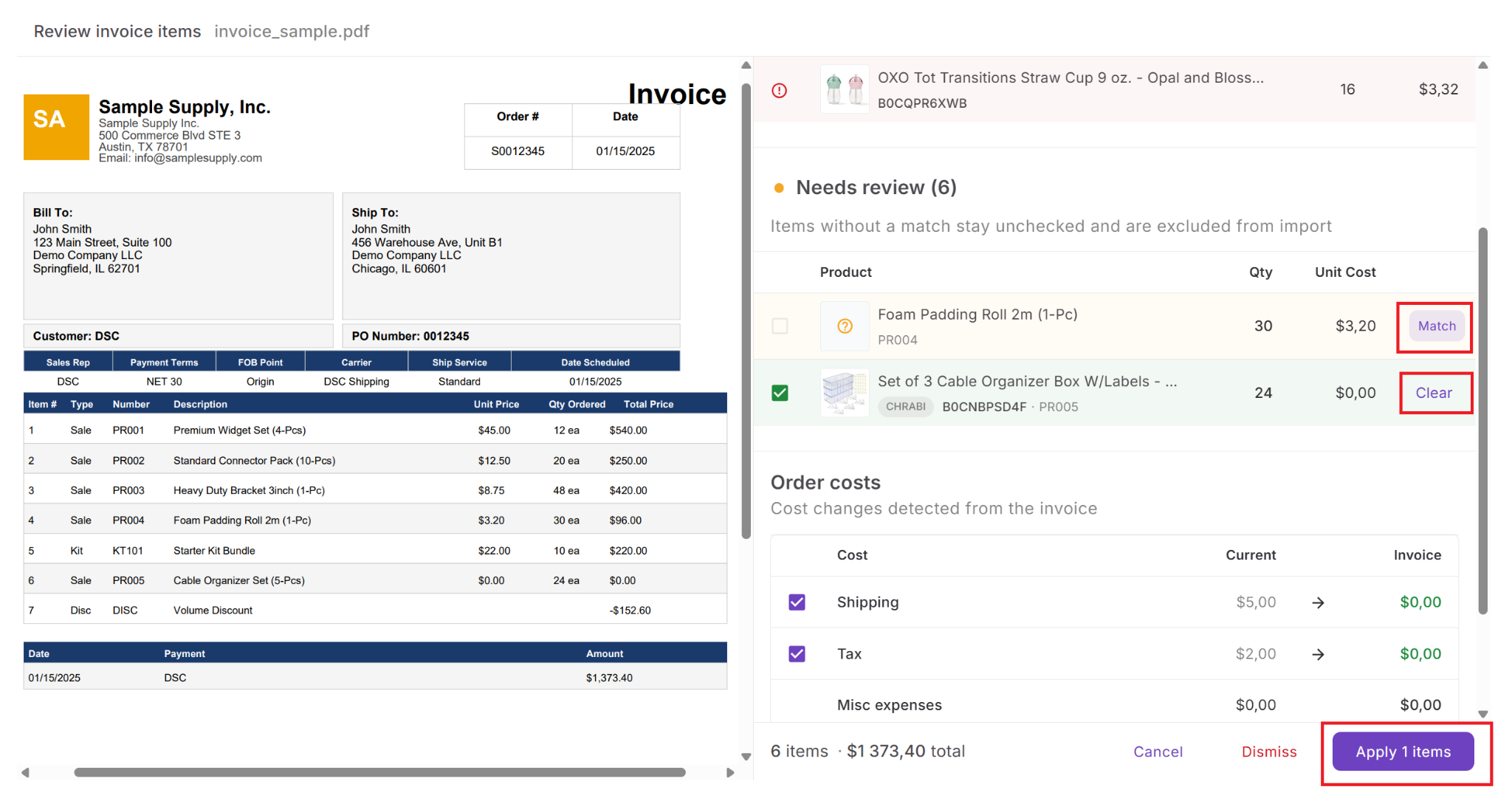
Task: Click Volume Discount invoice row
Action: [375, 611]
